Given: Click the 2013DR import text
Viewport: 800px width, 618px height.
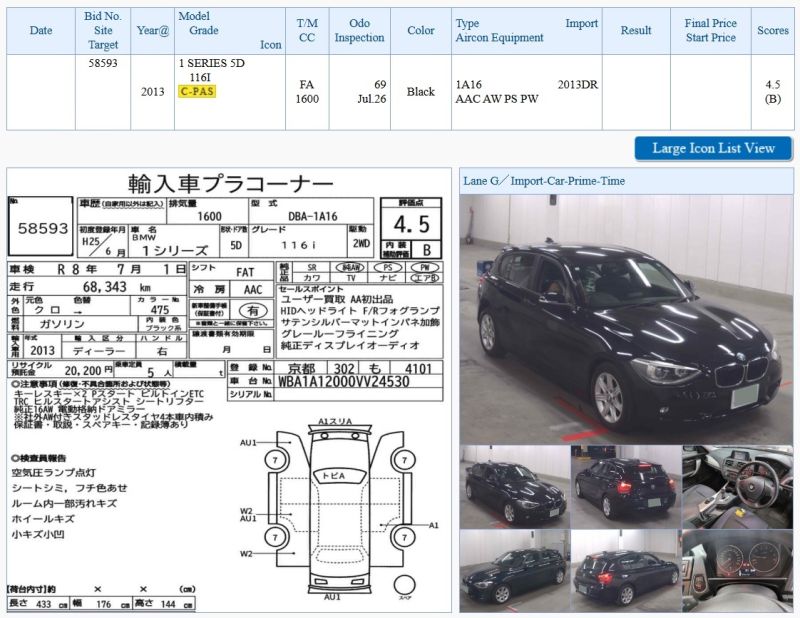Looking at the screenshot, I should 578,85.
